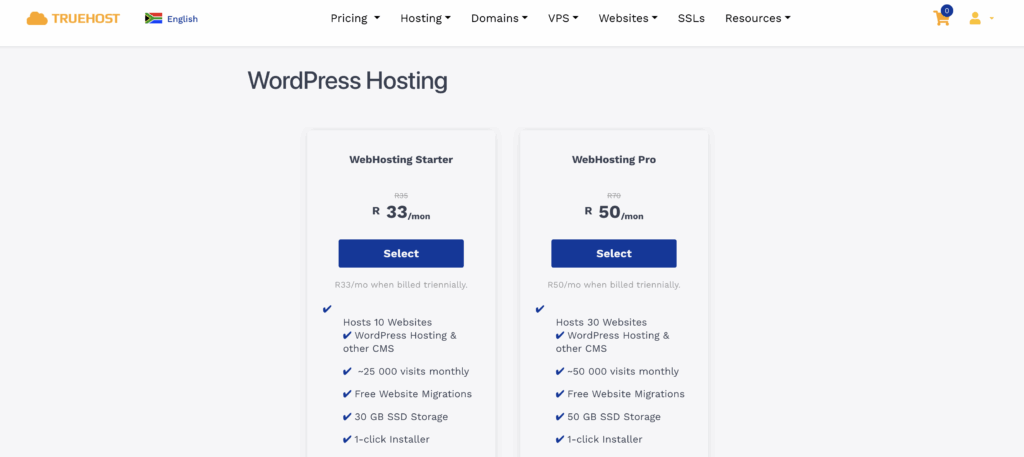Click the struck-through R70 price
This screenshot has height=457, width=1024.
click(614, 195)
